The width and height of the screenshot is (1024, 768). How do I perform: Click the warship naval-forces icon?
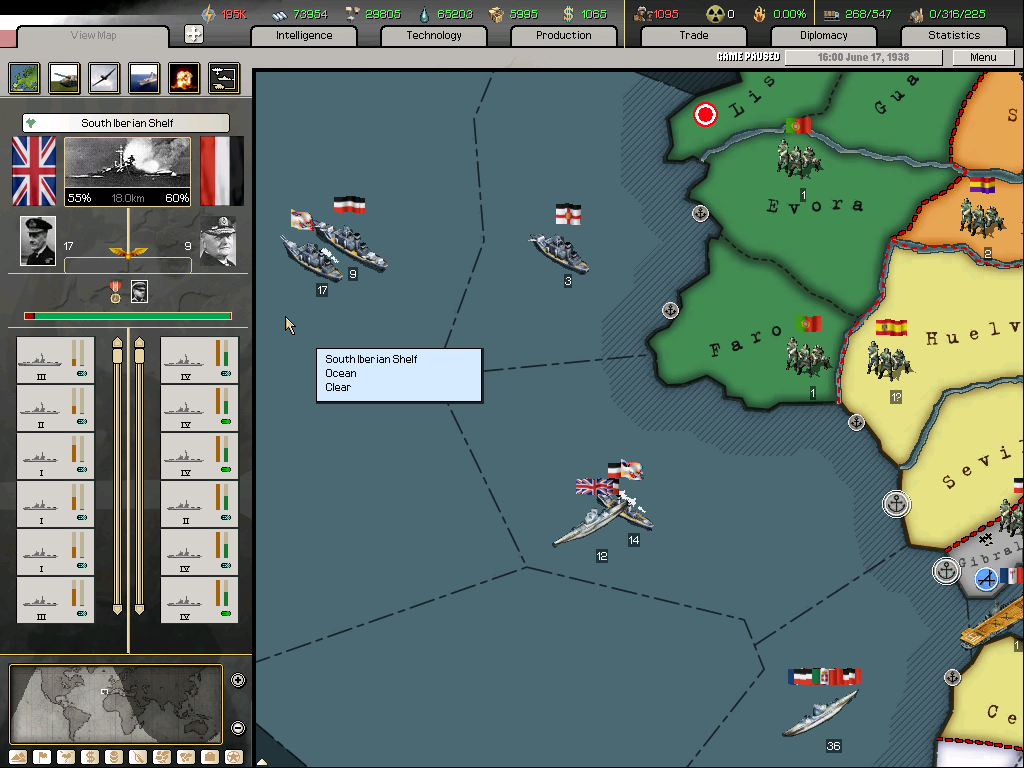pos(143,77)
